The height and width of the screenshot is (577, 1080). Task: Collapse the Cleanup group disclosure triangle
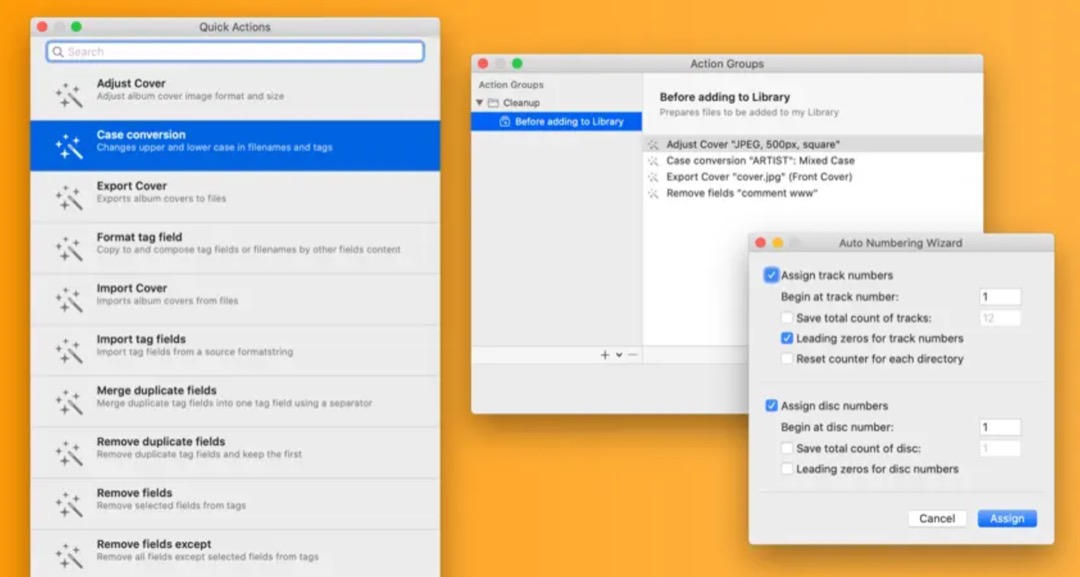(x=480, y=103)
